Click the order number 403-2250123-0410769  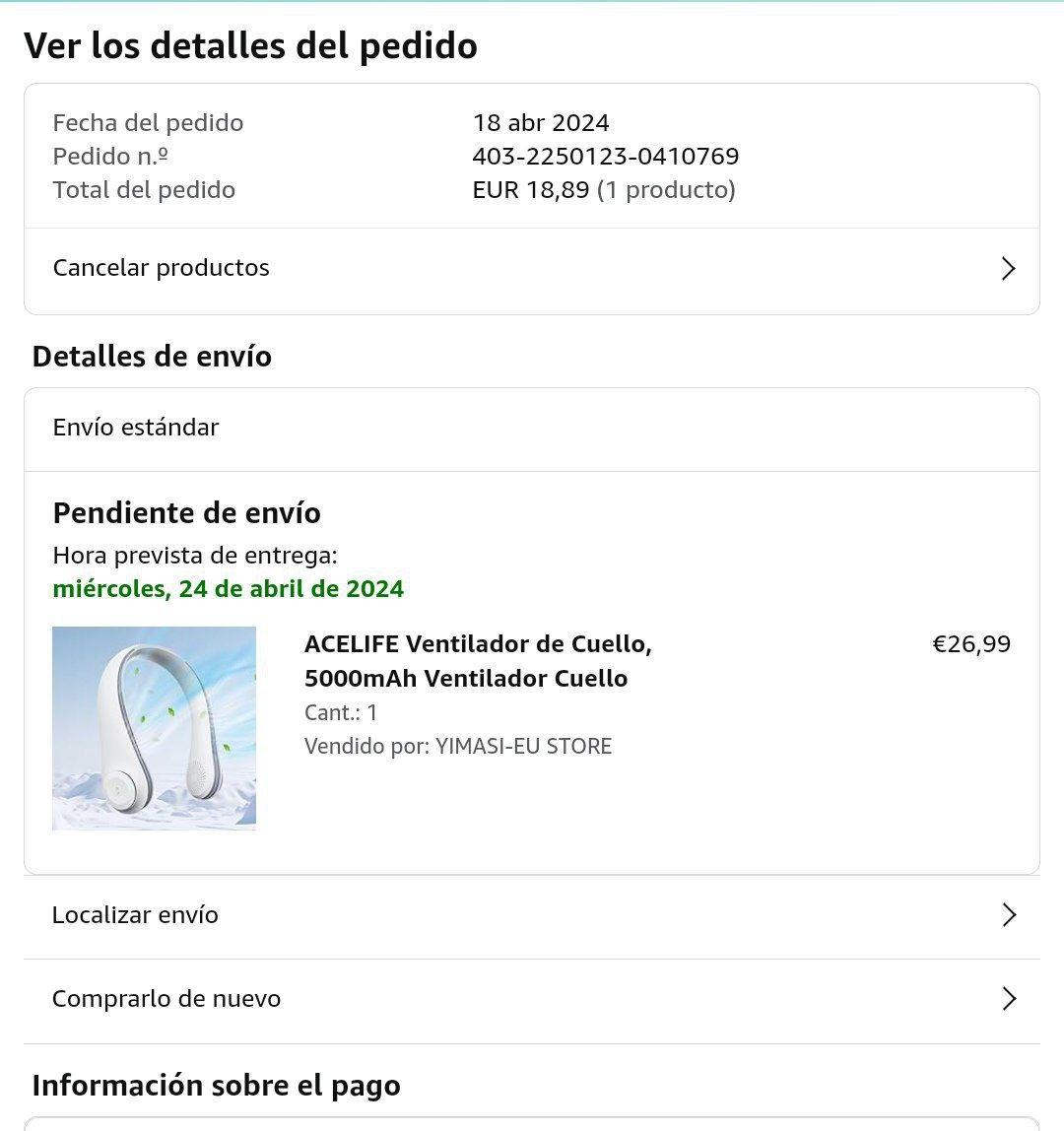(x=605, y=156)
